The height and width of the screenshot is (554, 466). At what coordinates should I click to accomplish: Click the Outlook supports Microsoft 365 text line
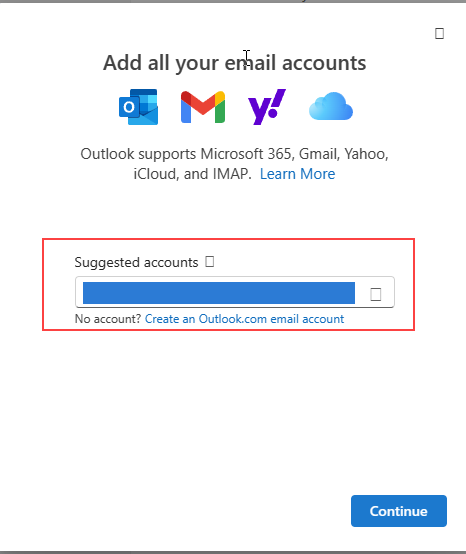click(235, 154)
